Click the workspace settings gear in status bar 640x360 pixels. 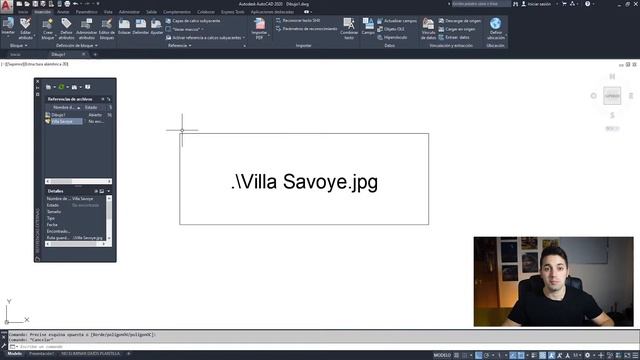tap(587, 356)
